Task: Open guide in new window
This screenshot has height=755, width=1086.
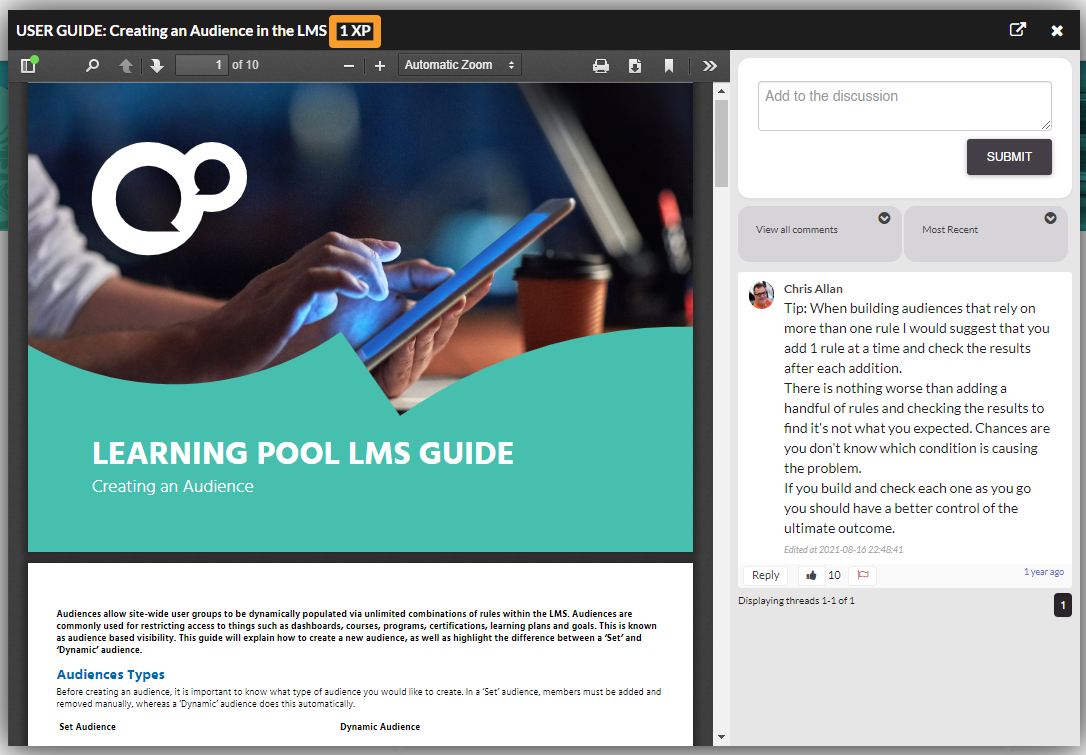Action: pyautogui.click(x=1018, y=30)
